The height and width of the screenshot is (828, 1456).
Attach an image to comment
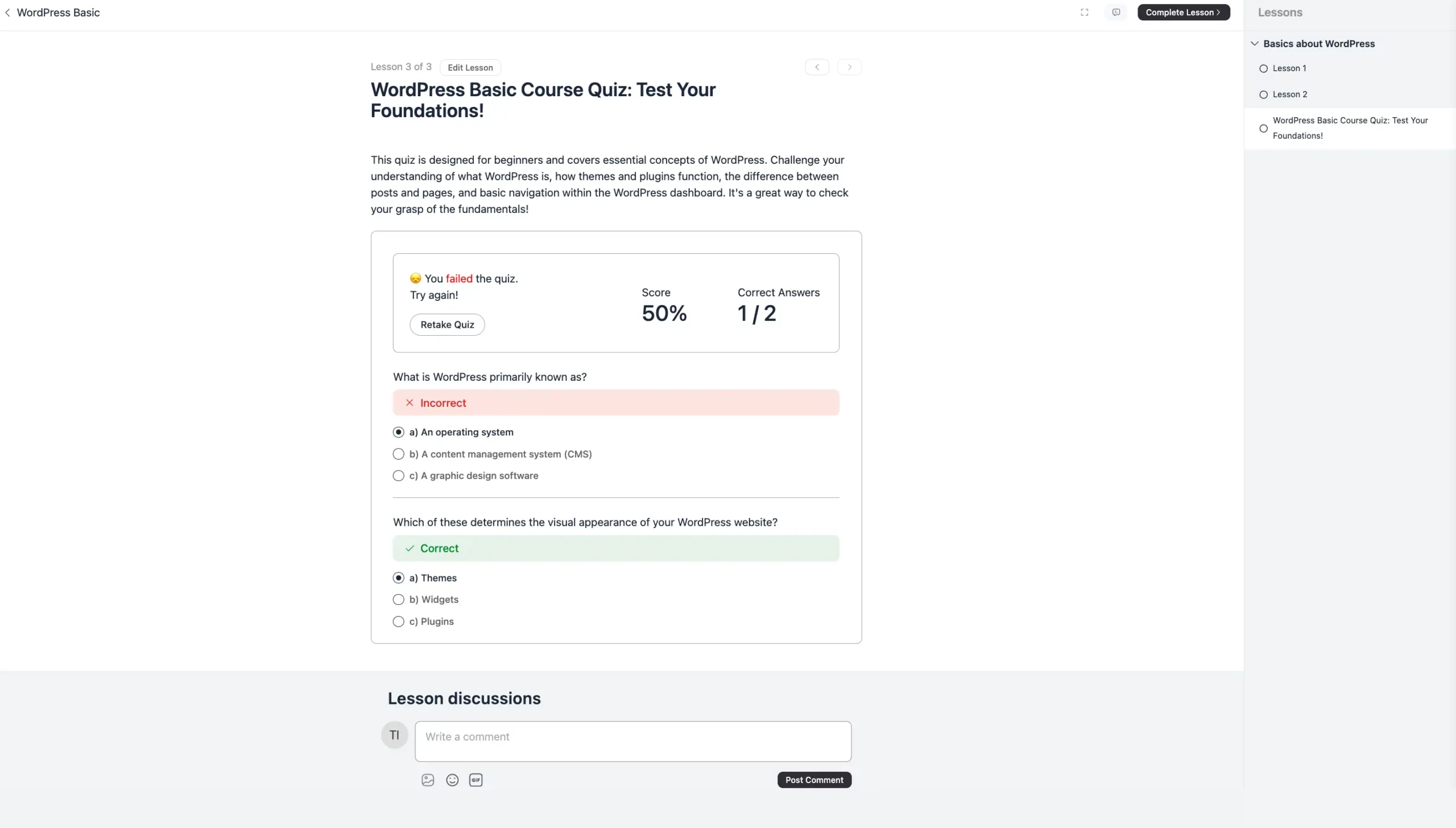(428, 780)
